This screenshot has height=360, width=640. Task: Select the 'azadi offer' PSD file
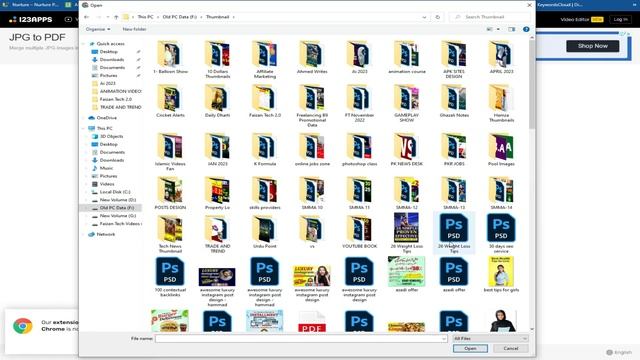(x=454, y=275)
